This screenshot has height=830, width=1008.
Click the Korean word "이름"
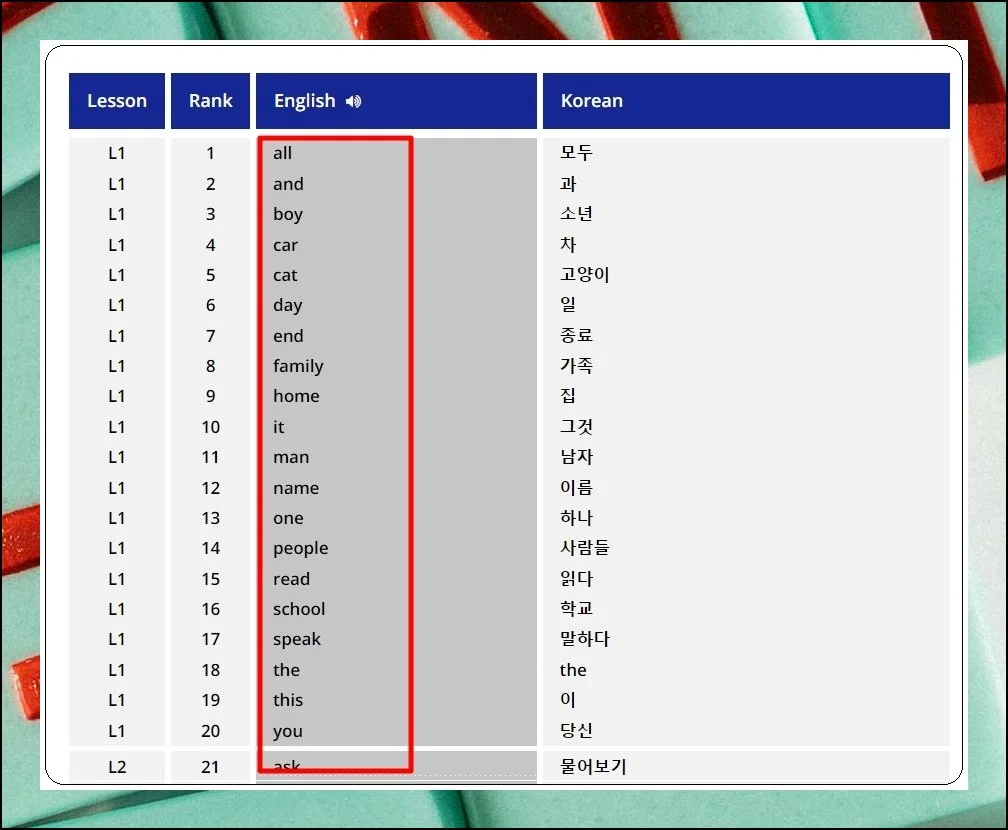click(576, 488)
